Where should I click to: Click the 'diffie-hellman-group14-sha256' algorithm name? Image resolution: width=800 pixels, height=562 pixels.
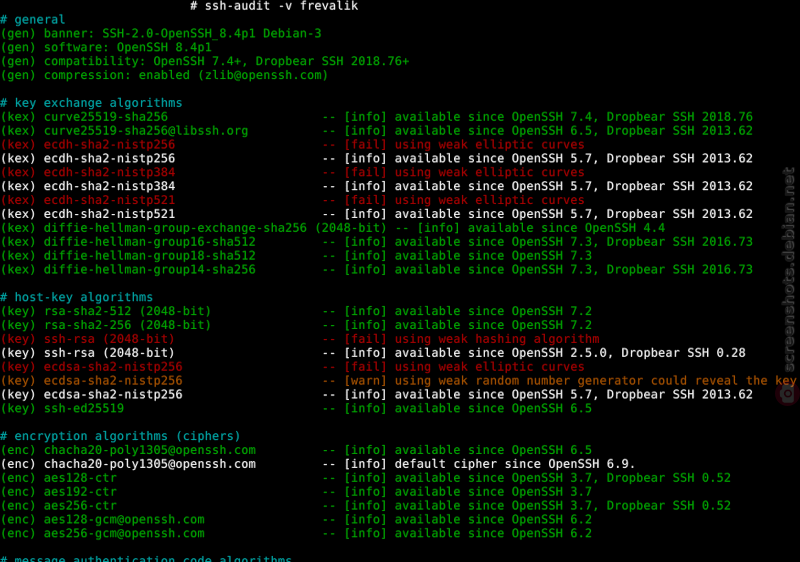click(149, 270)
